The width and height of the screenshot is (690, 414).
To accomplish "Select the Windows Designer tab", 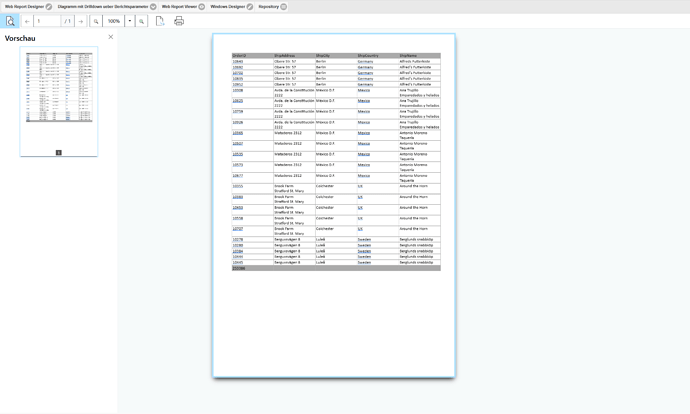I will (227, 6).
